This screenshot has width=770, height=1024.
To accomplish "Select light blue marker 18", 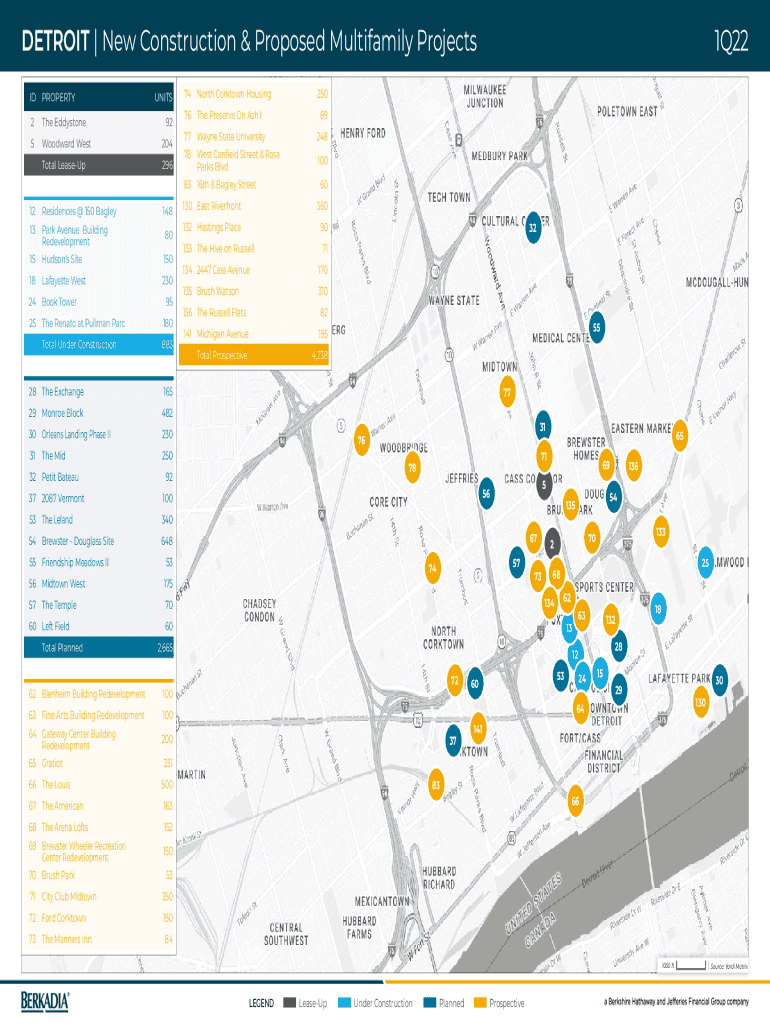I will coord(657,609).
